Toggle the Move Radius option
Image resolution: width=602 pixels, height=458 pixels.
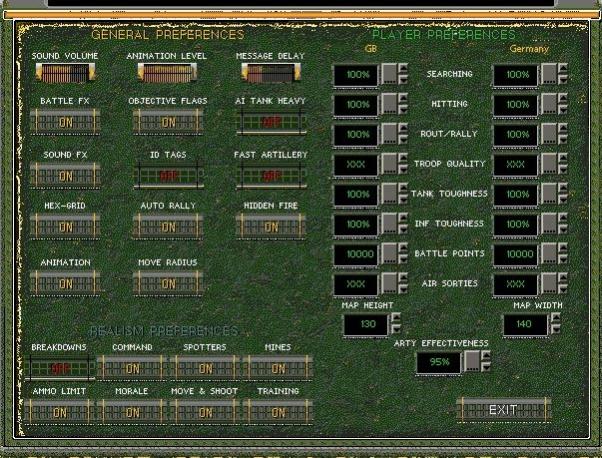pos(167,283)
